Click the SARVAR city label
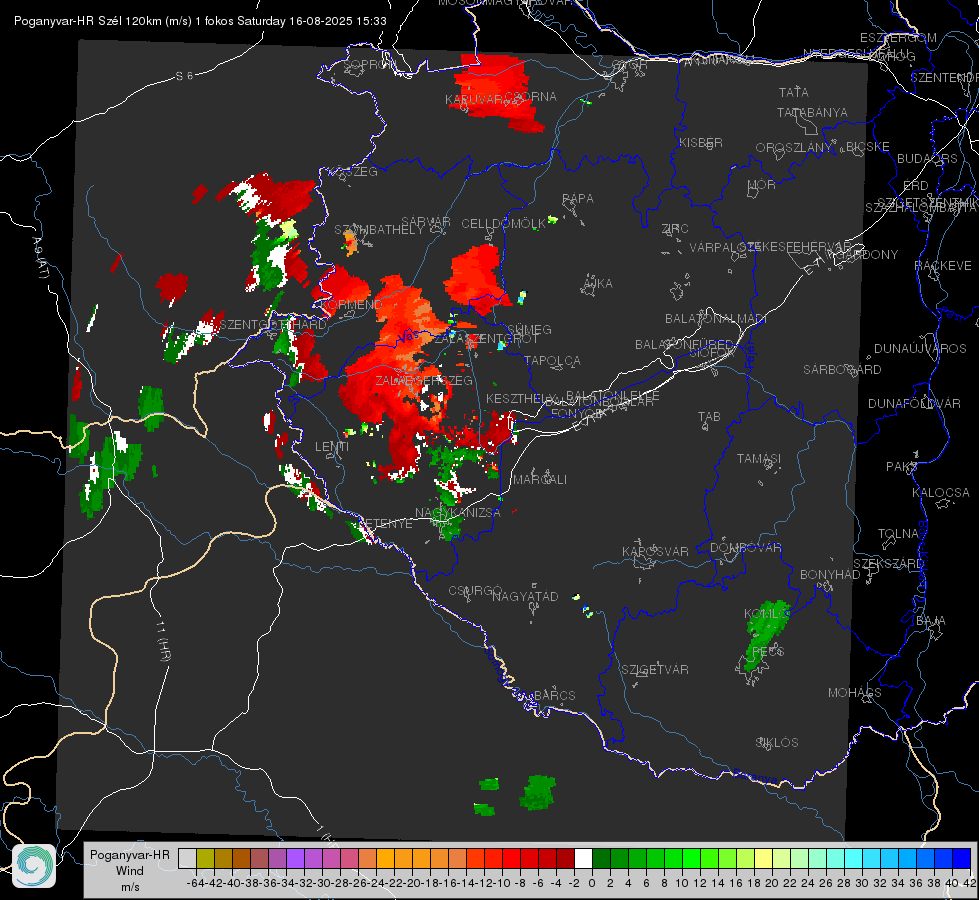979x900 pixels. coord(426,221)
